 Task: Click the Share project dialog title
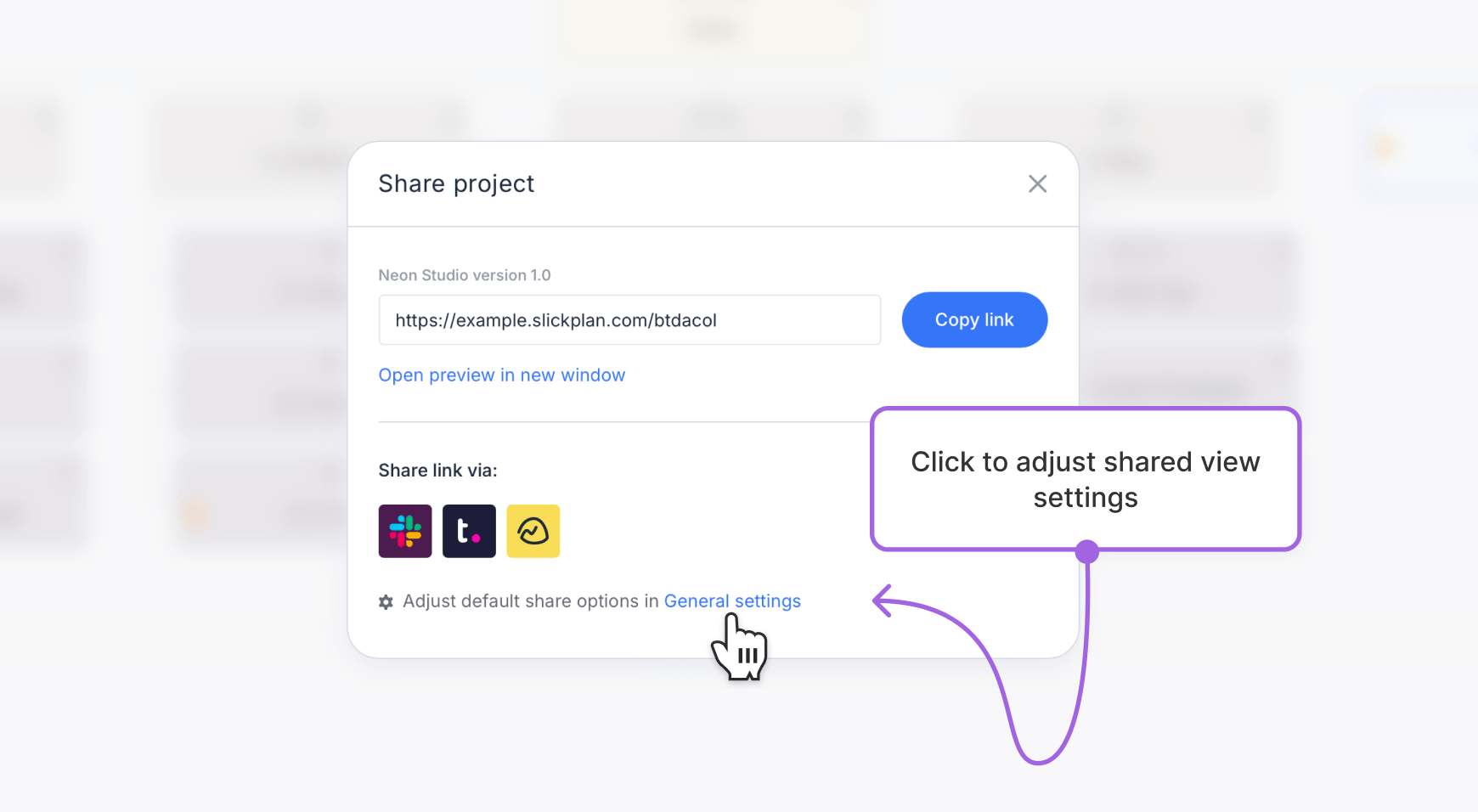tap(457, 183)
